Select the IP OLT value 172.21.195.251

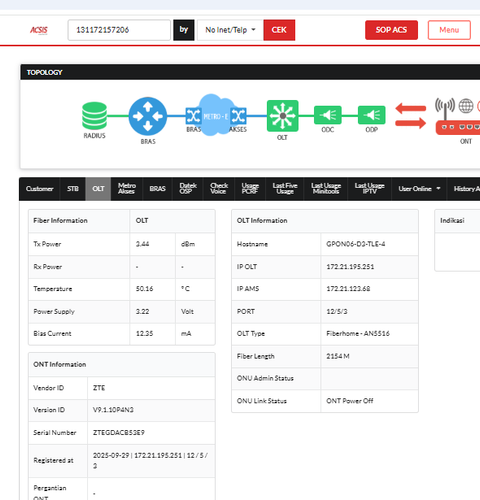pos(350,267)
